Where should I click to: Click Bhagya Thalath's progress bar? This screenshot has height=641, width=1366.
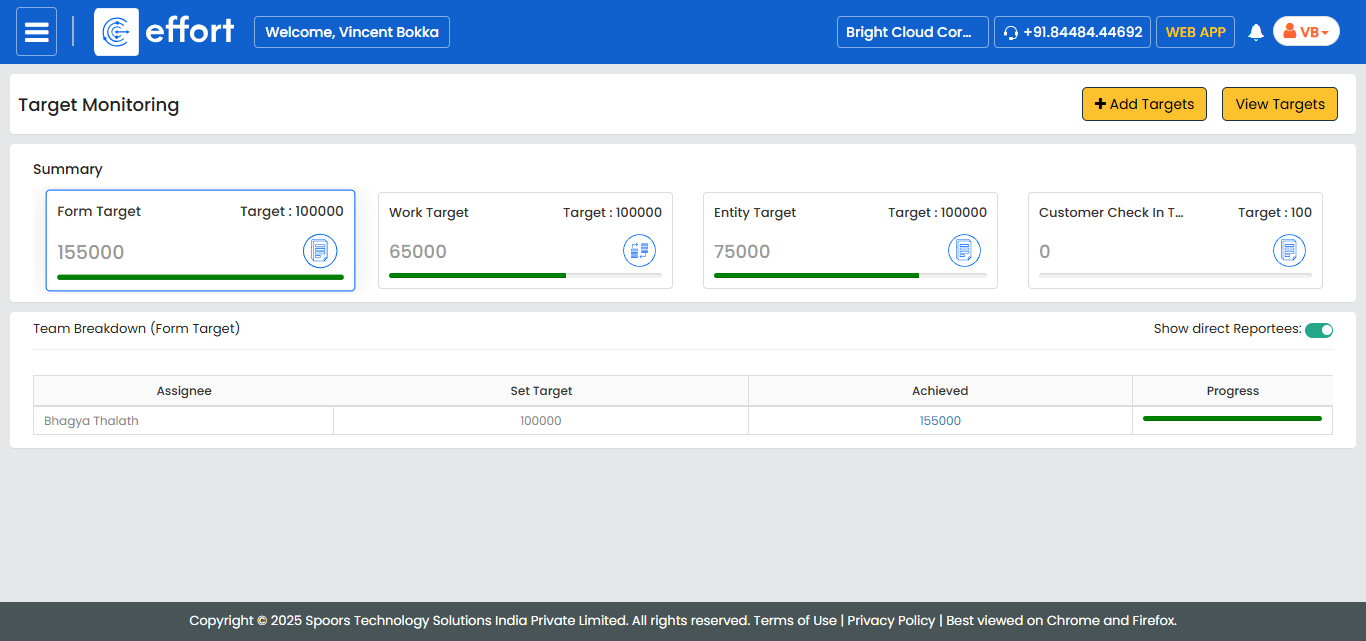coord(1232,419)
